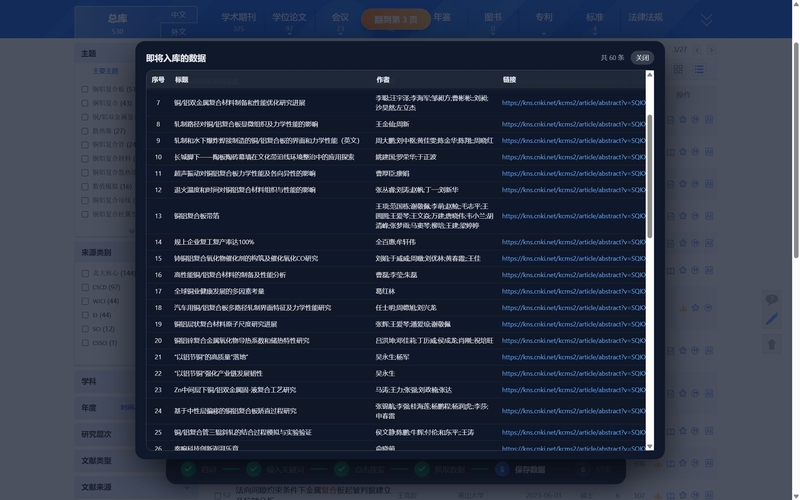Click the dialog scrollbar up arrow

(649, 75)
